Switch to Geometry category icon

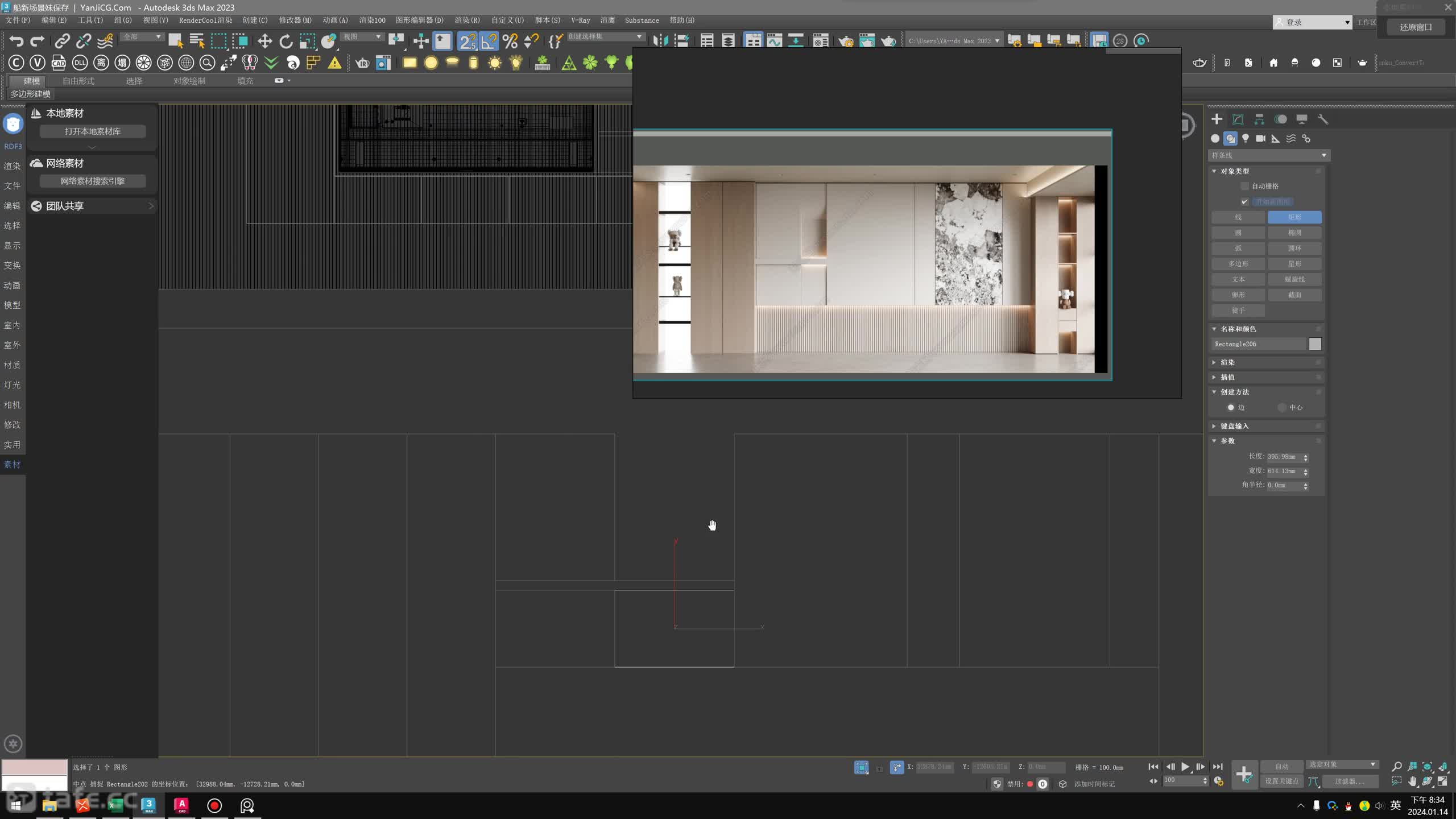1215,138
